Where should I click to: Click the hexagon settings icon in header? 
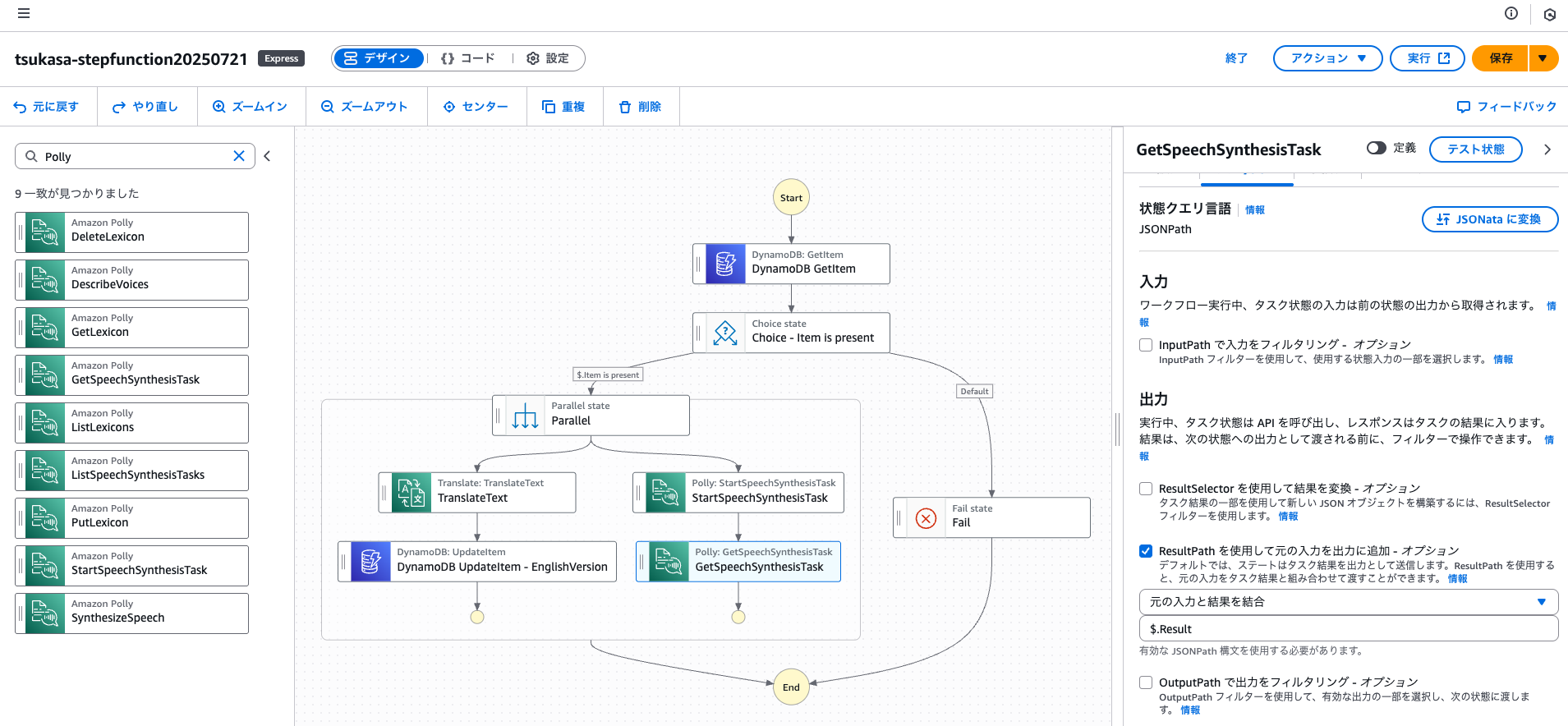[1550, 14]
